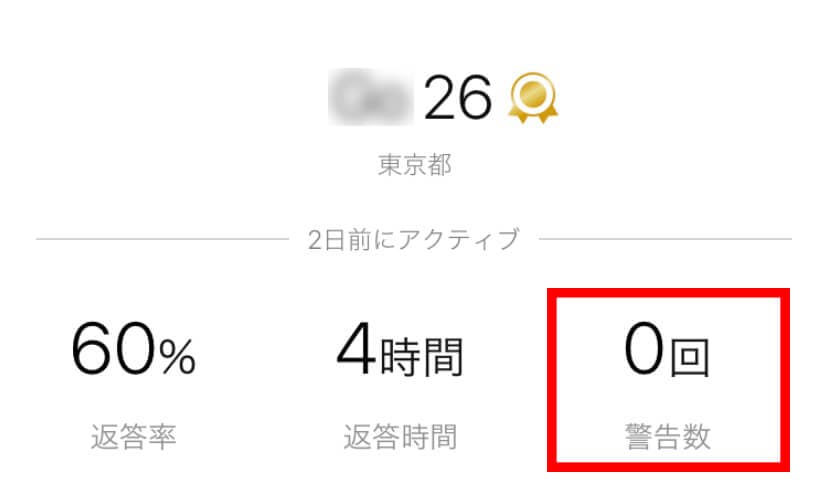Click the gold medal badge icon
Image resolution: width=828 pixels, height=495 pixels.
tap(533, 98)
